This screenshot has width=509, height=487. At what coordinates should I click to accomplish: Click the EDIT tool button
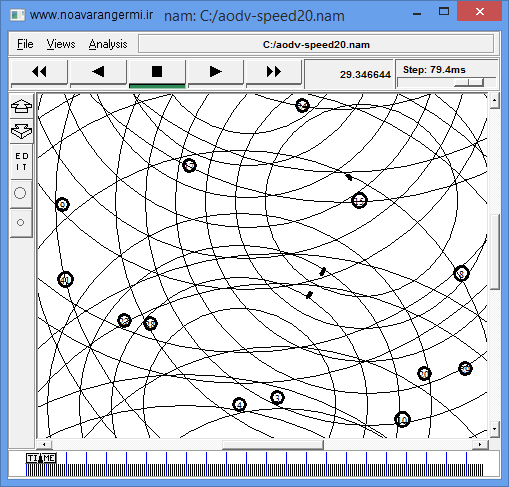pyautogui.click(x=22, y=162)
